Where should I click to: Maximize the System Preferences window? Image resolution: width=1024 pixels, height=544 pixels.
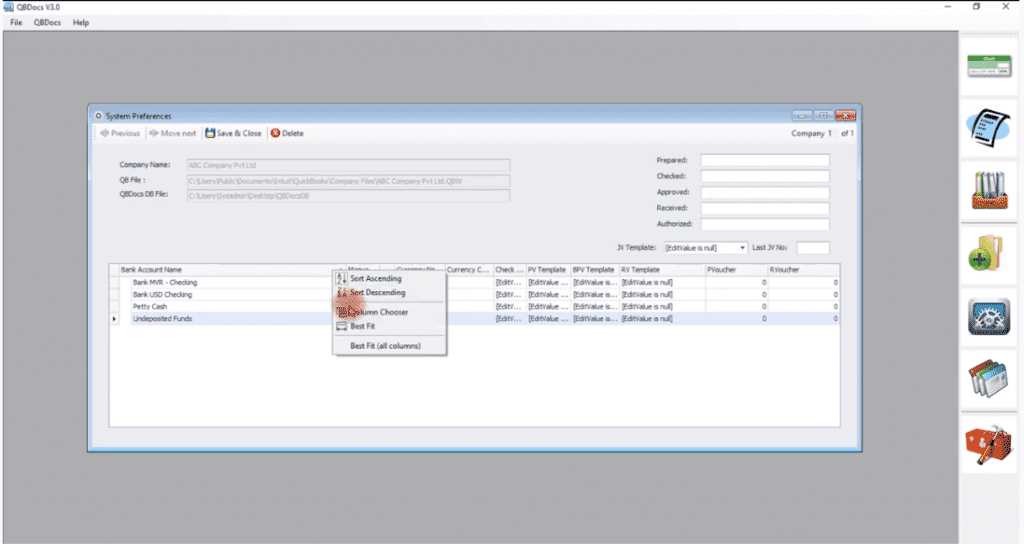(824, 116)
